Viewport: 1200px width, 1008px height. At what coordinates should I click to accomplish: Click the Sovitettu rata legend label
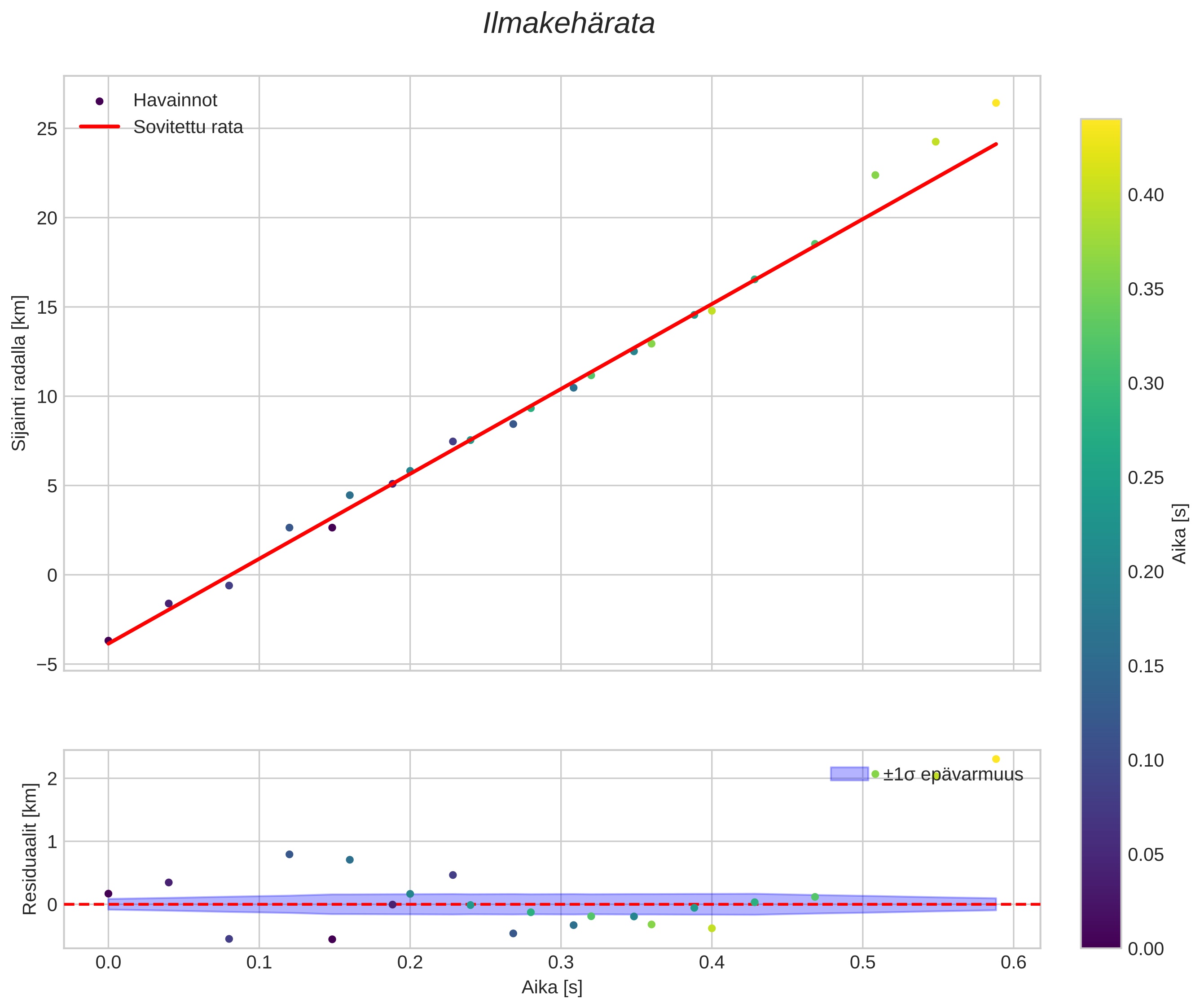[188, 127]
